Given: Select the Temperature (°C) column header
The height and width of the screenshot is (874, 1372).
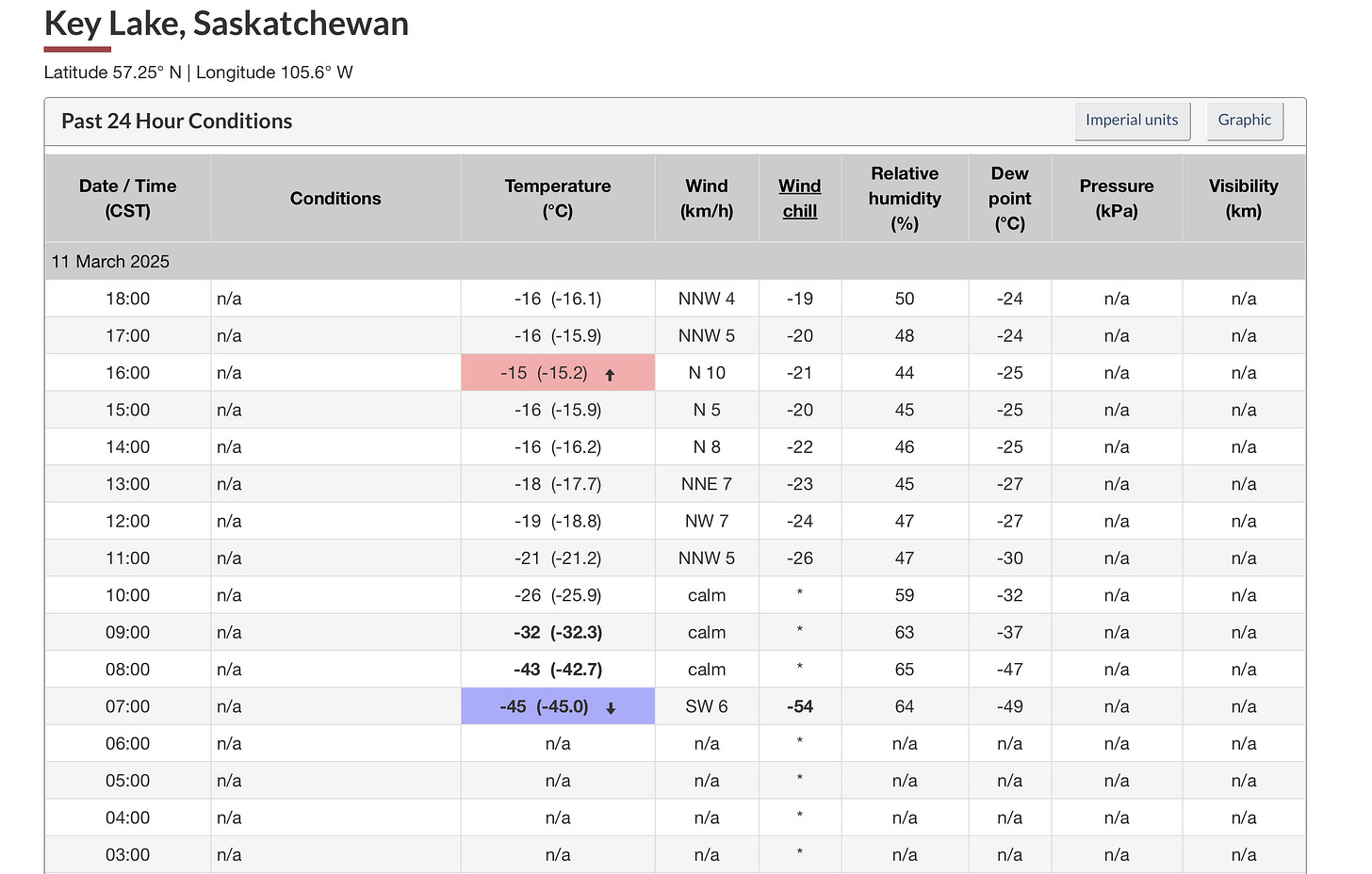Looking at the screenshot, I should coord(558,199).
